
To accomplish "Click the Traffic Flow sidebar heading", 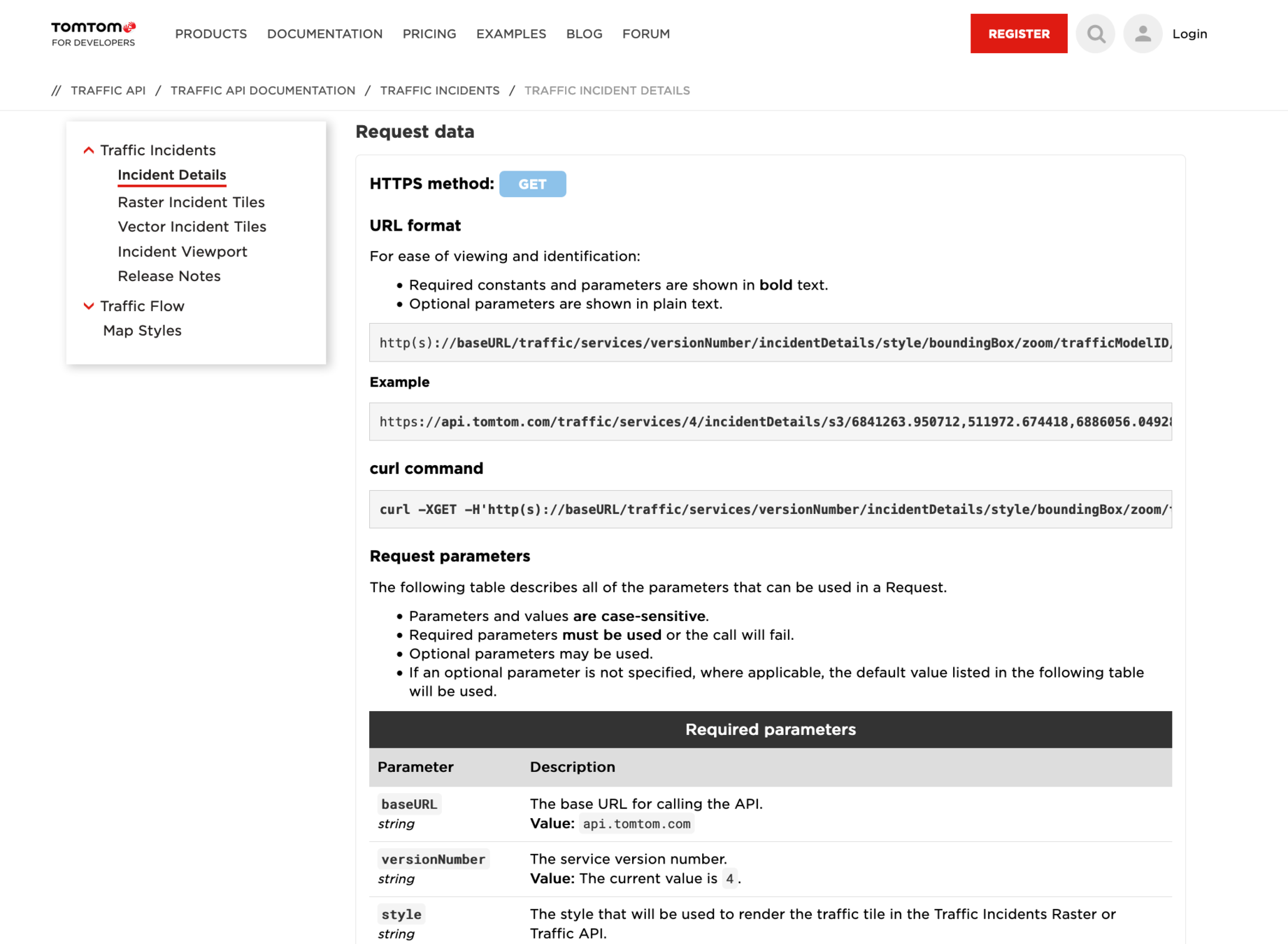I will click(x=143, y=306).
